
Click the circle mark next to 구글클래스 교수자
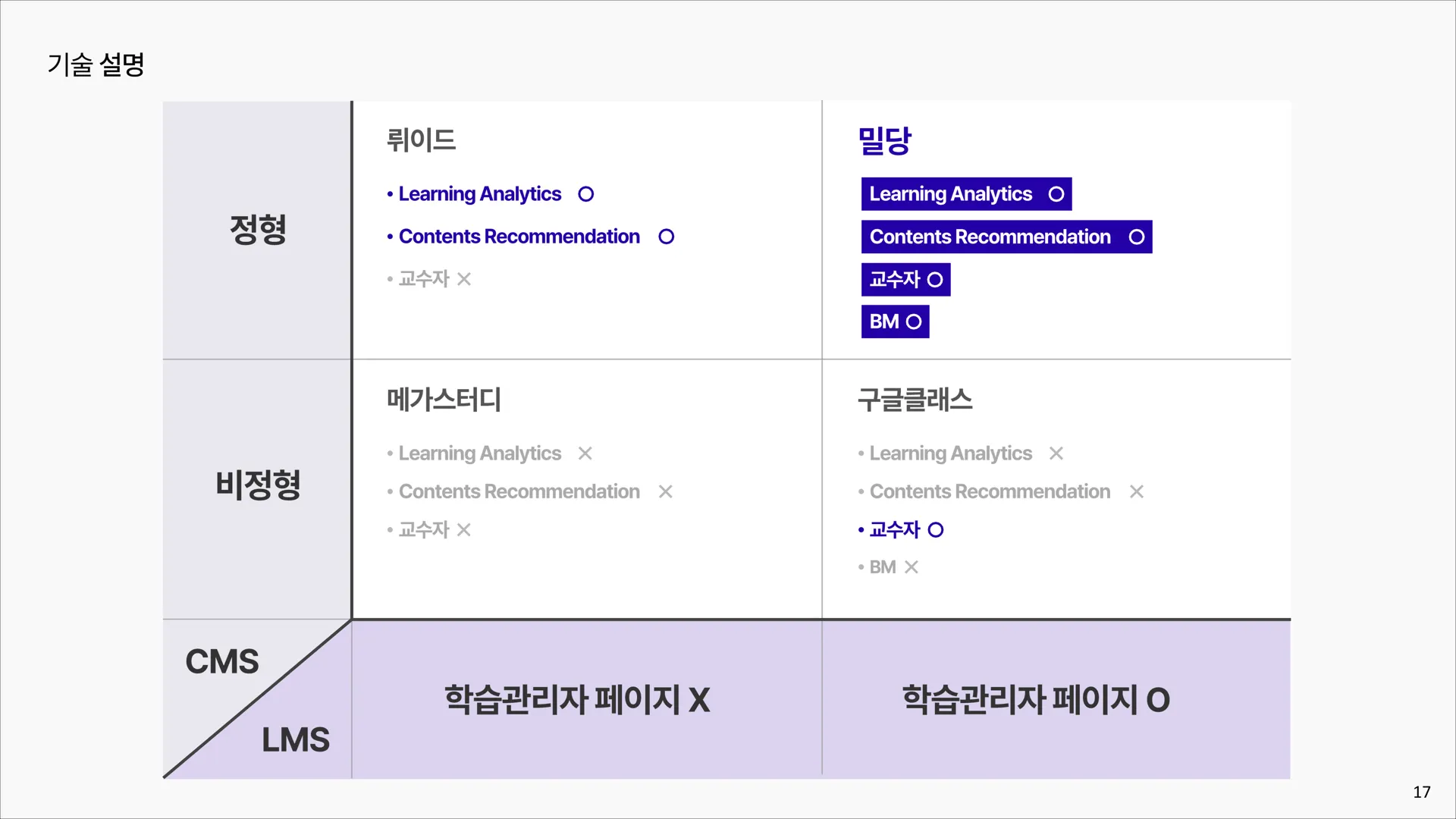[x=936, y=529]
